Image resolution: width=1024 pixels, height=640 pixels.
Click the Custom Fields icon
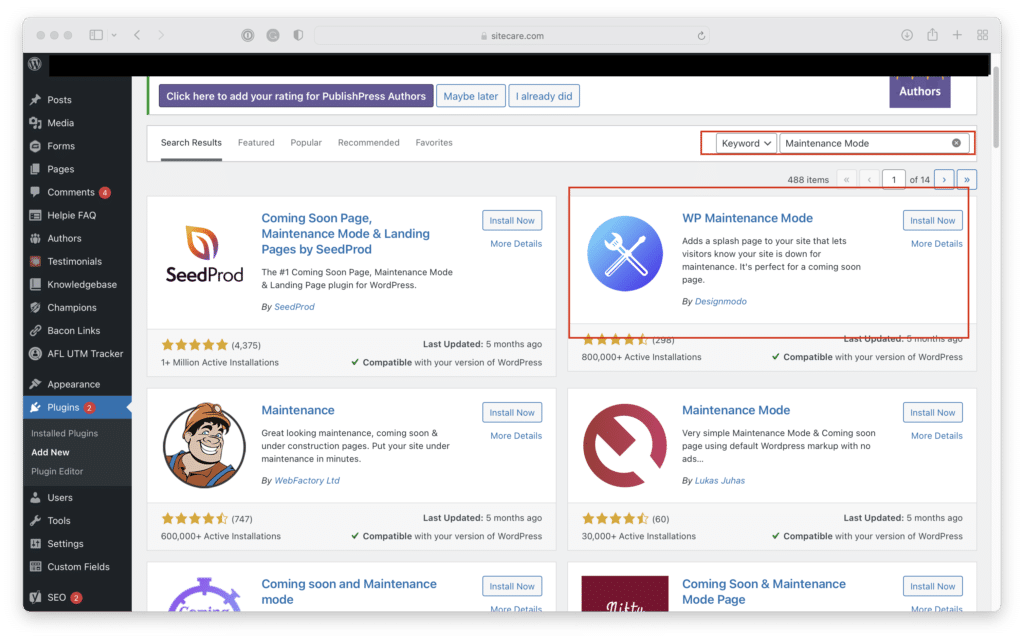[x=35, y=566]
